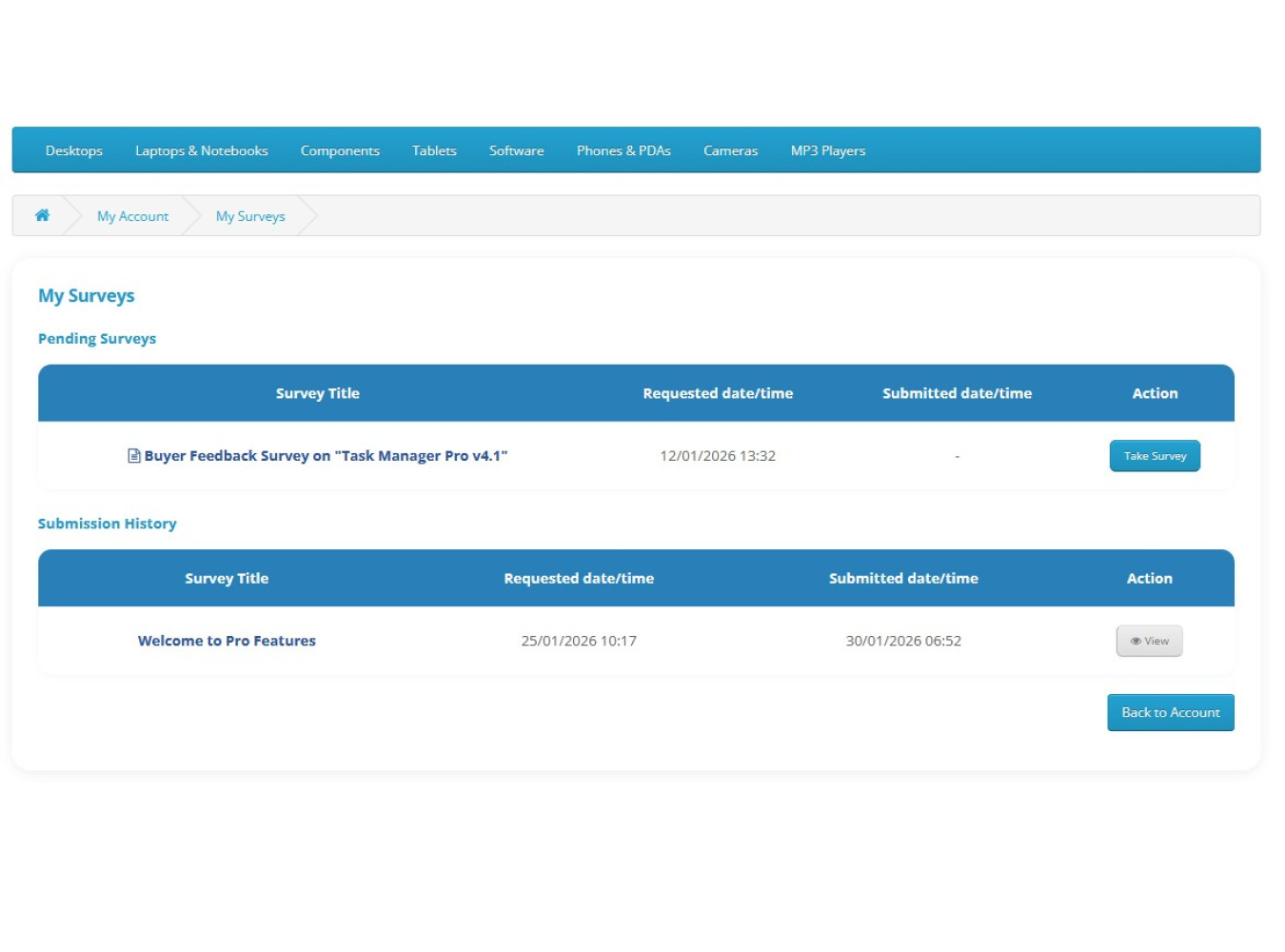Image resolution: width=1285 pixels, height=952 pixels.
Task: Click the My Account breadcrumb link
Action: (132, 216)
